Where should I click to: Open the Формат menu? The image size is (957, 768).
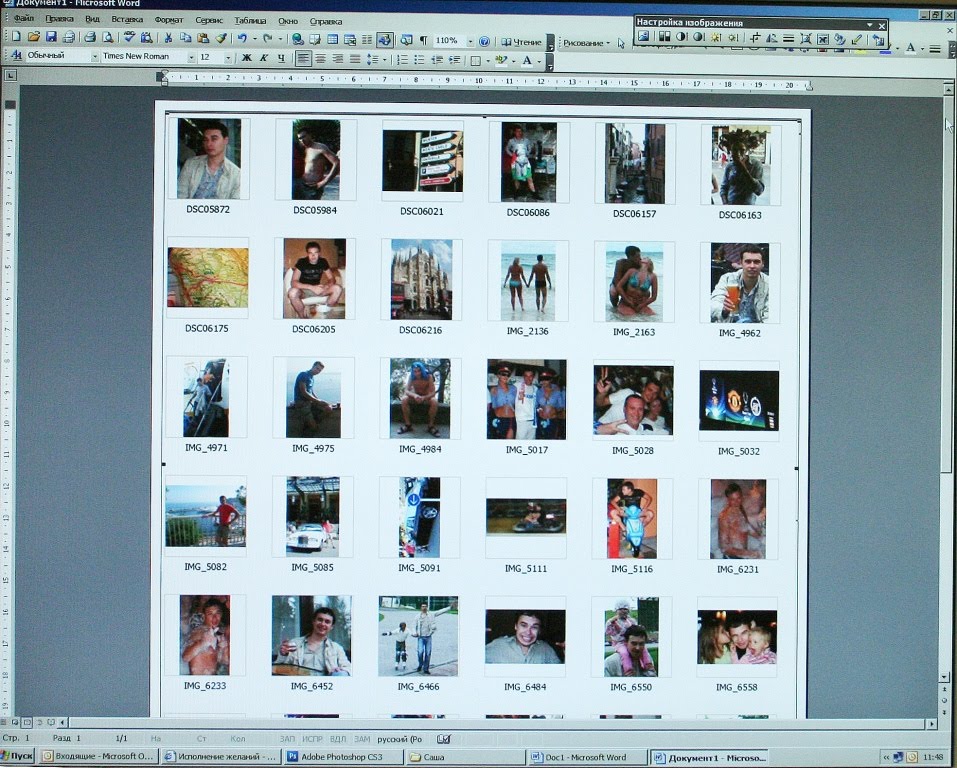tap(168, 20)
